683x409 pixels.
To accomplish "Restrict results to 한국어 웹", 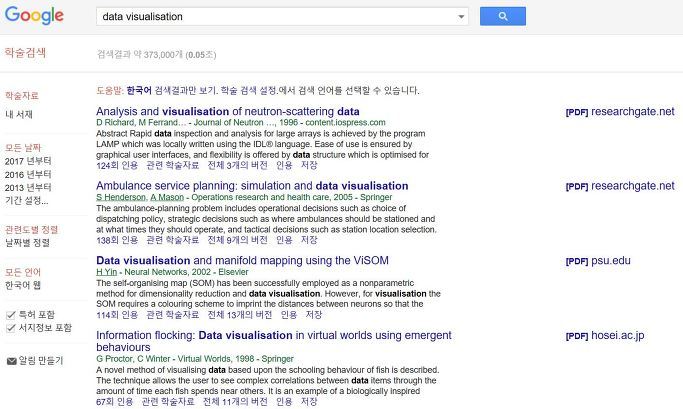I will click(x=23, y=285).
